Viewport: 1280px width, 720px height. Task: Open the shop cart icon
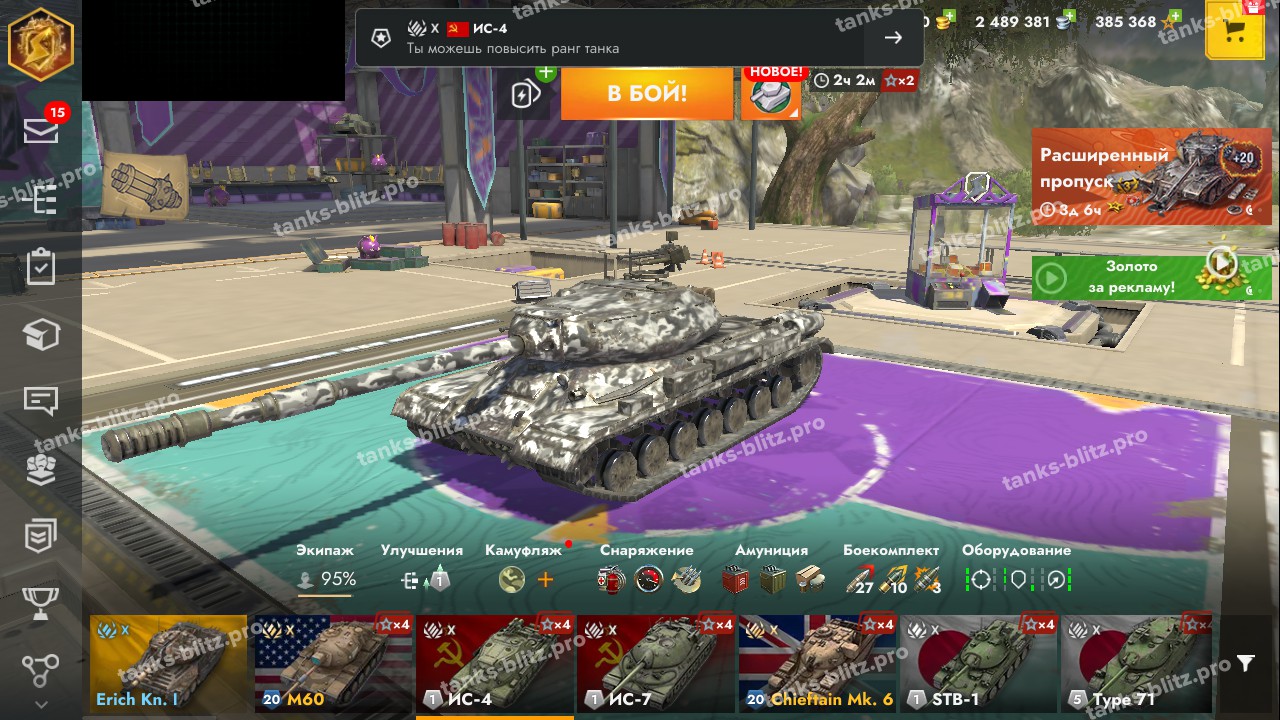coord(1235,30)
